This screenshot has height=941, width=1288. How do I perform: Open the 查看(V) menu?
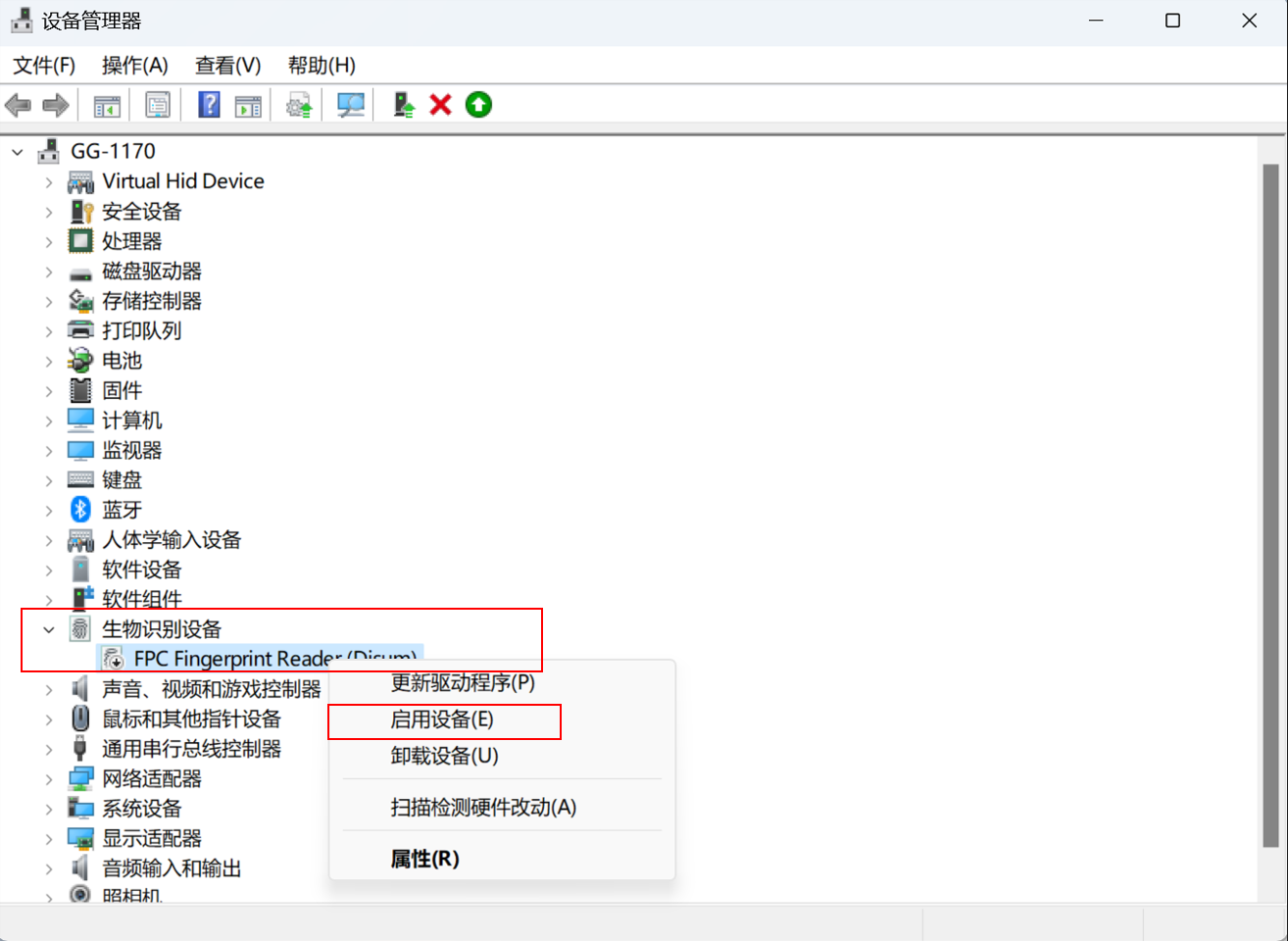tap(227, 66)
